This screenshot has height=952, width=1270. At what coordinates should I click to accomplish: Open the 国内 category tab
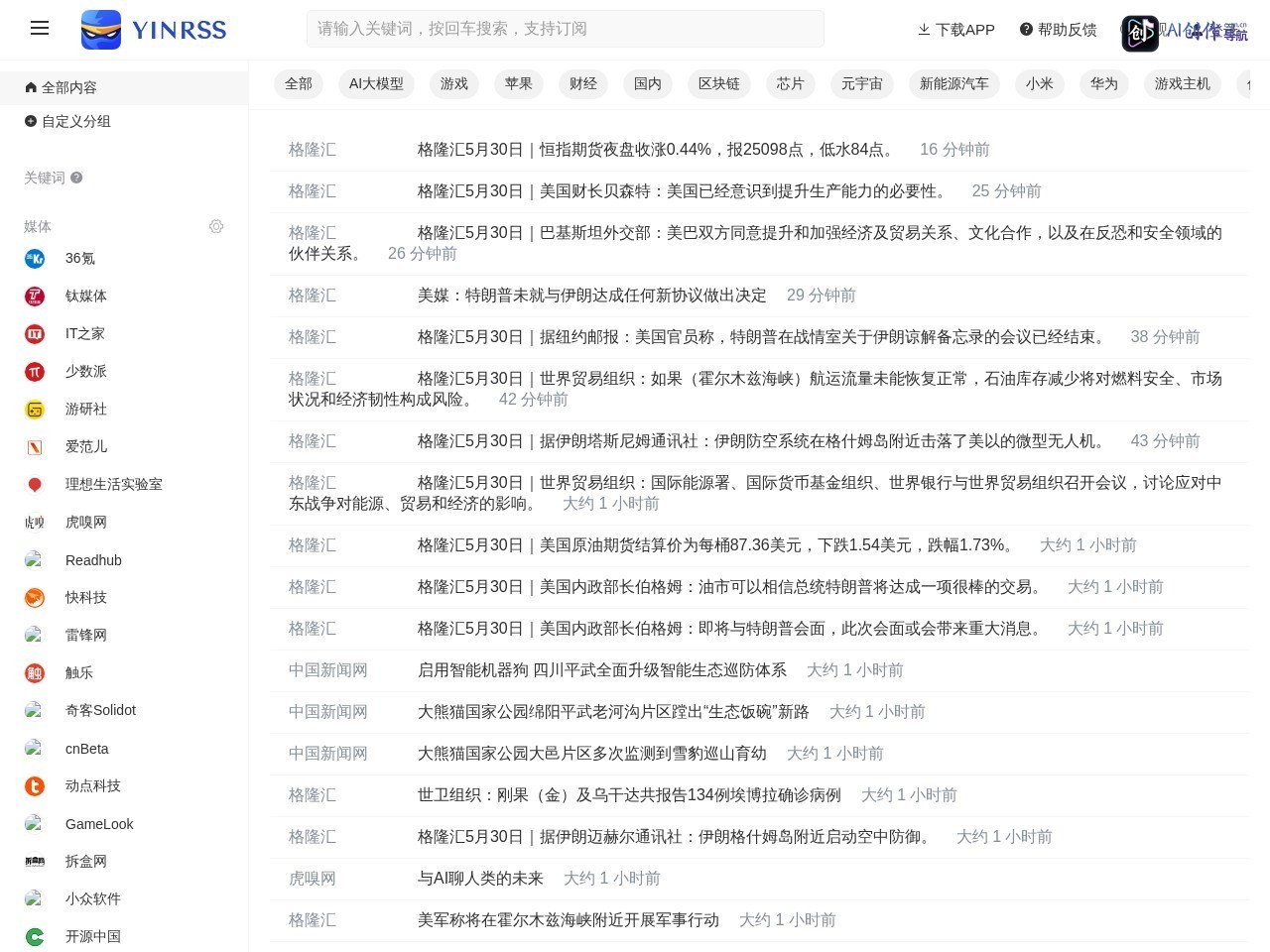648,84
